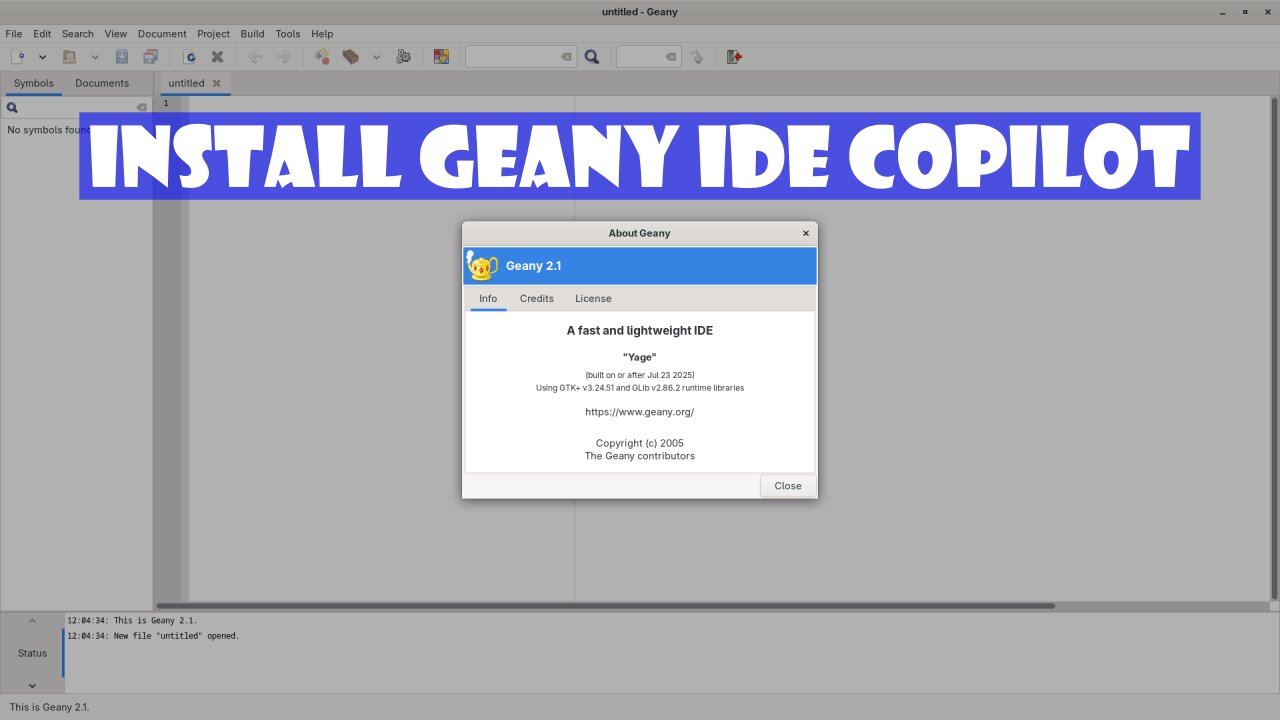Image resolution: width=1280 pixels, height=720 pixels.
Task: Open the Edit menu
Action: tap(42, 33)
